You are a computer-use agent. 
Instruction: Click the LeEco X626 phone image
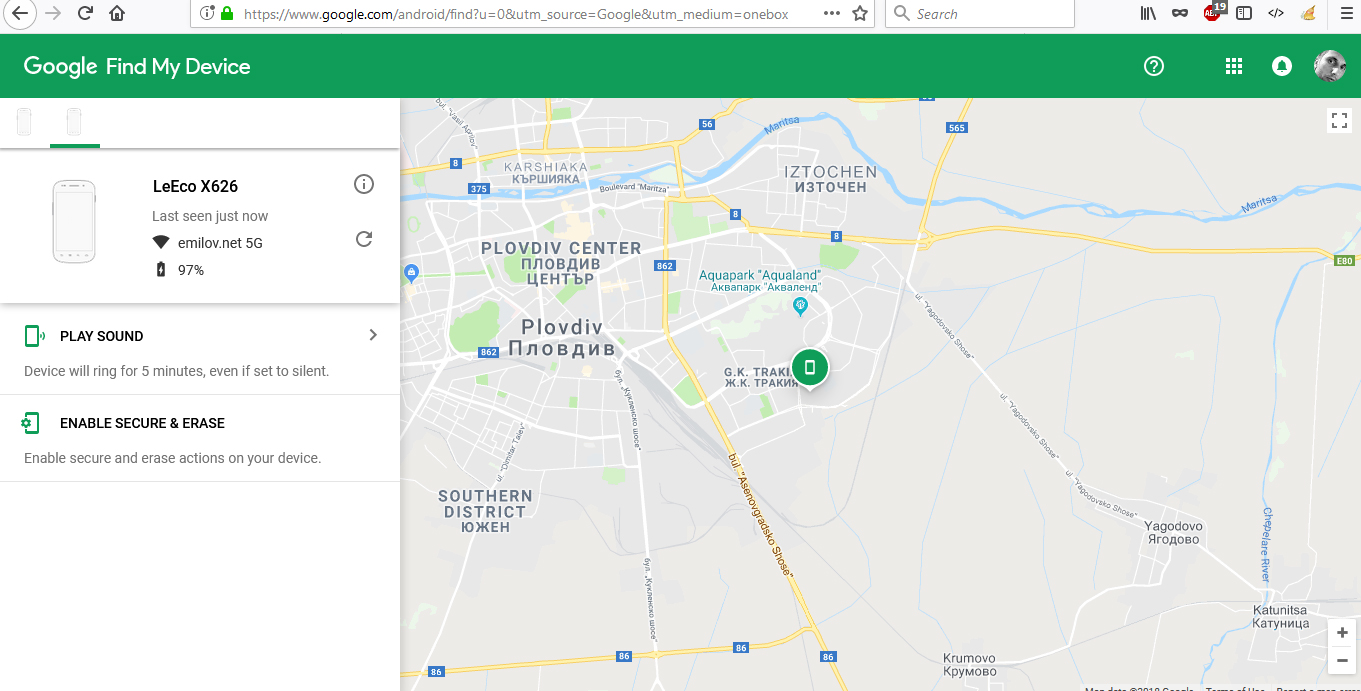[74, 222]
